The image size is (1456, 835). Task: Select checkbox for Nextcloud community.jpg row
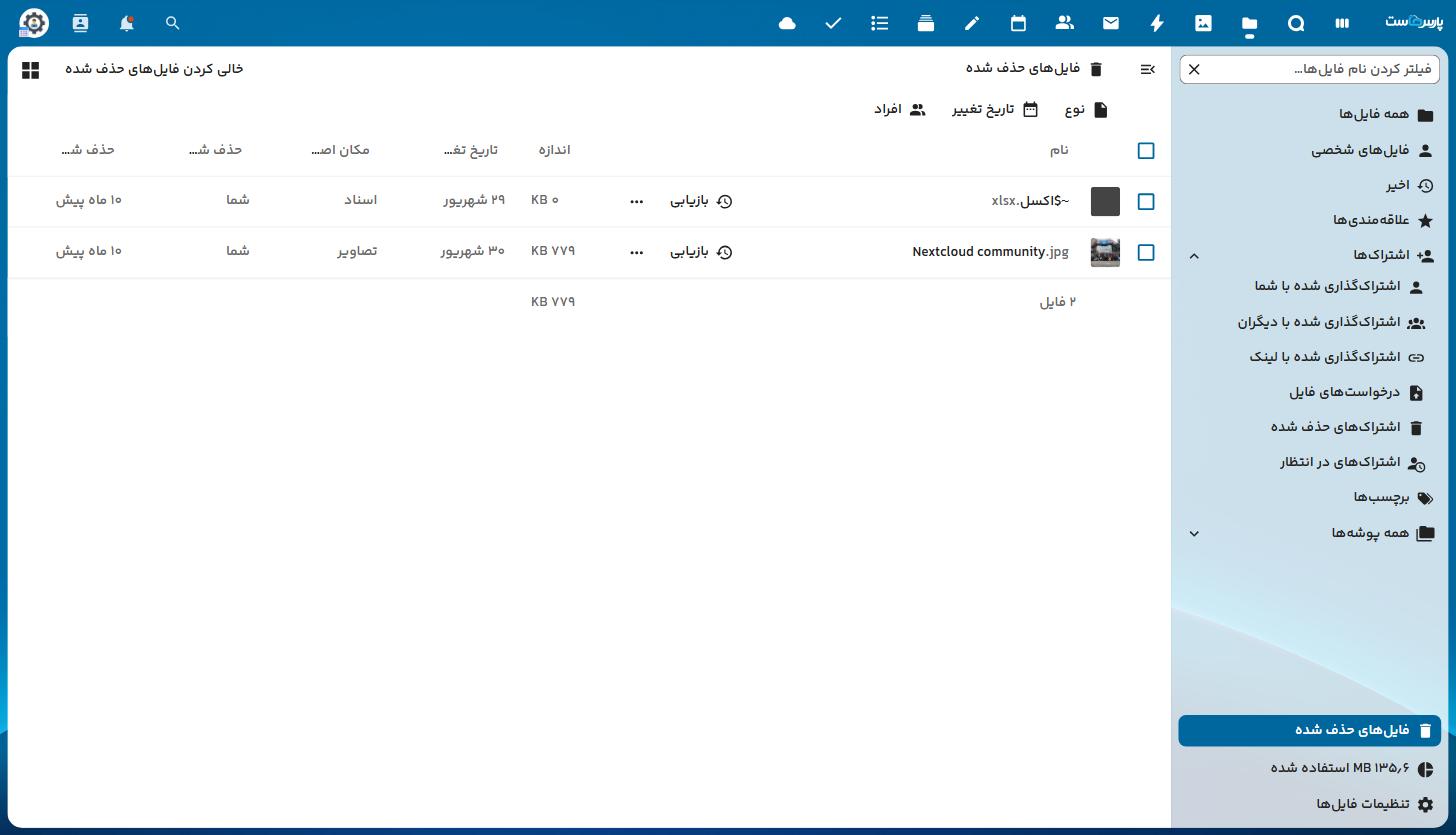click(1146, 253)
